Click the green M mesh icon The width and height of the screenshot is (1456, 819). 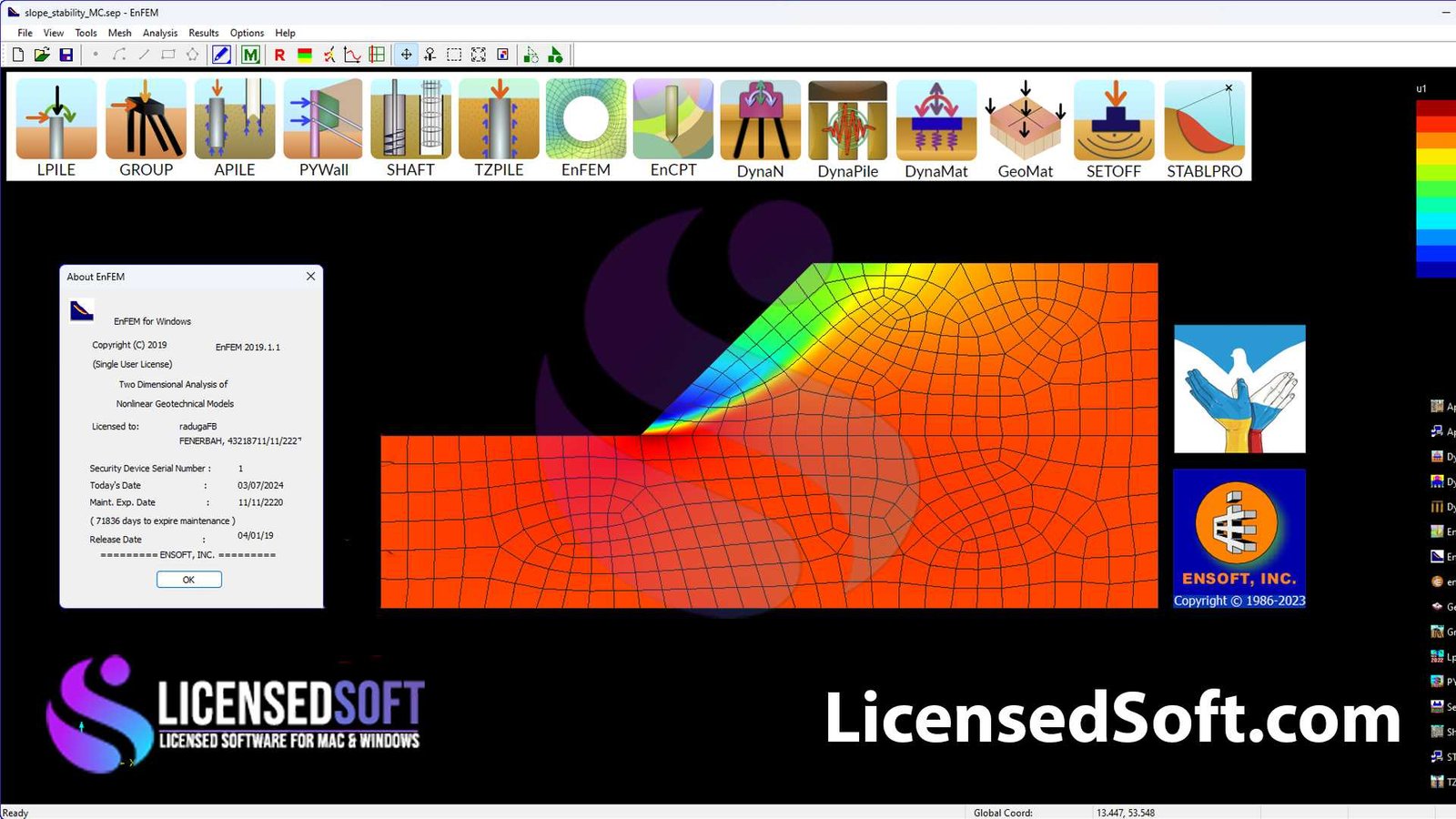[x=250, y=55]
